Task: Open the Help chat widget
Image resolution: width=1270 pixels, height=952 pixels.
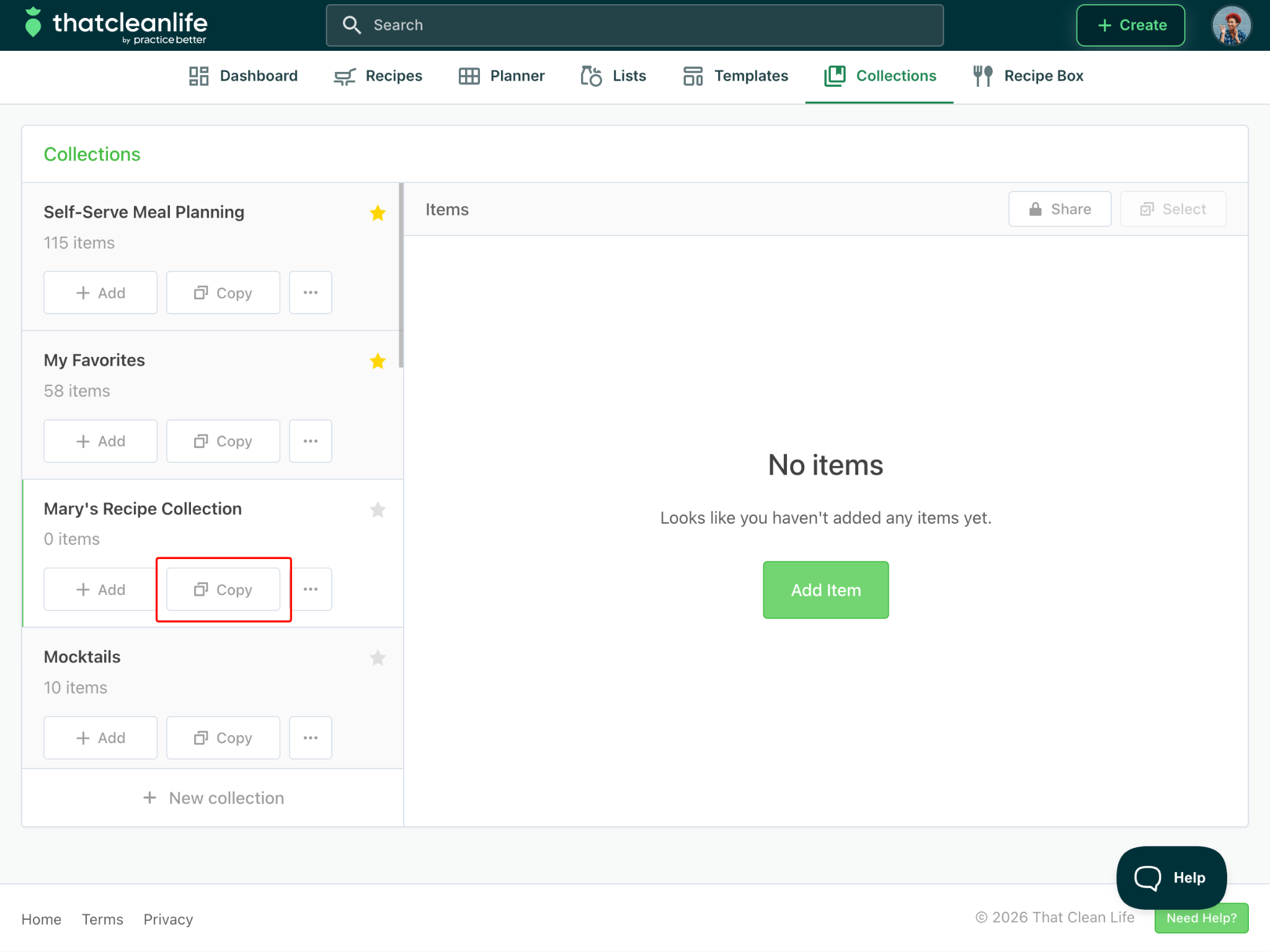Action: 1171,878
